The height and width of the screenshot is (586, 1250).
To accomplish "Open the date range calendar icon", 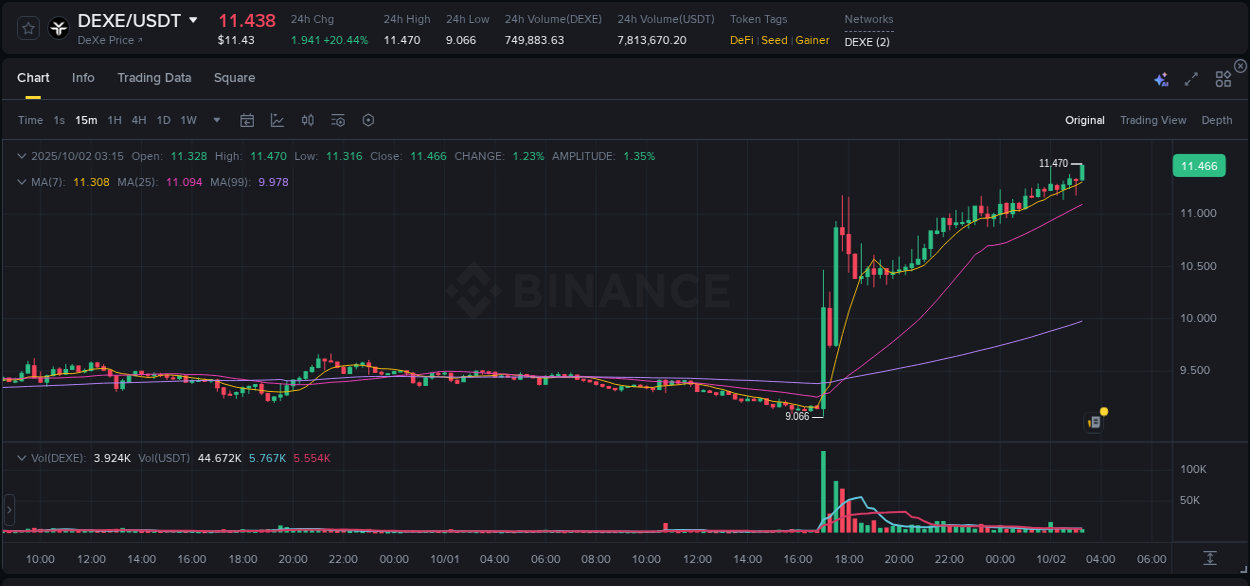I will [x=247, y=120].
